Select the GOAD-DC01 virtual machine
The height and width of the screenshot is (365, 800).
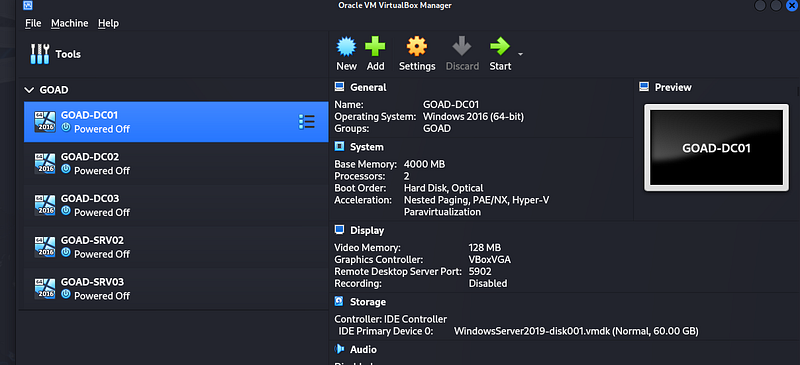tap(176, 122)
